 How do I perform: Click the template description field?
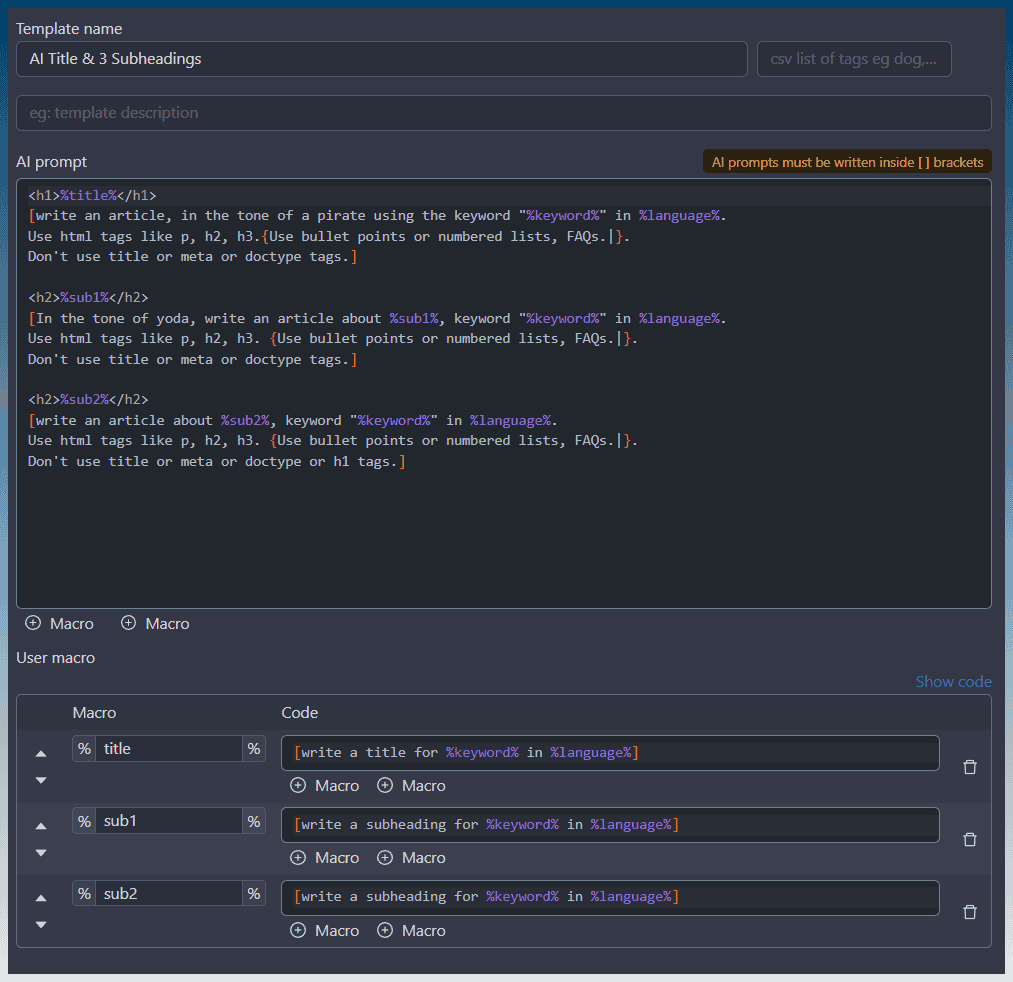pyautogui.click(x=504, y=113)
